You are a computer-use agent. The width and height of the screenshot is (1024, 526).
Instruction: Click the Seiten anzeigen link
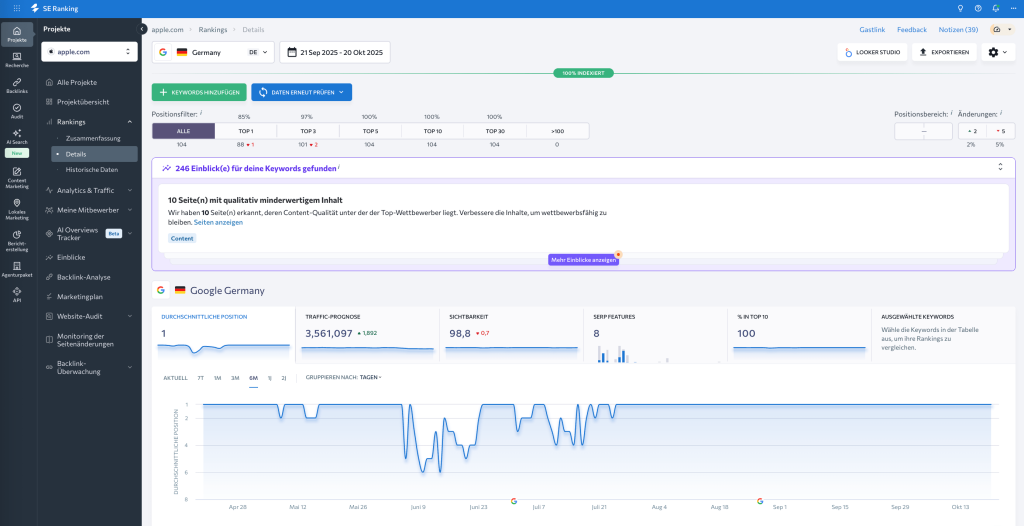coord(218,222)
